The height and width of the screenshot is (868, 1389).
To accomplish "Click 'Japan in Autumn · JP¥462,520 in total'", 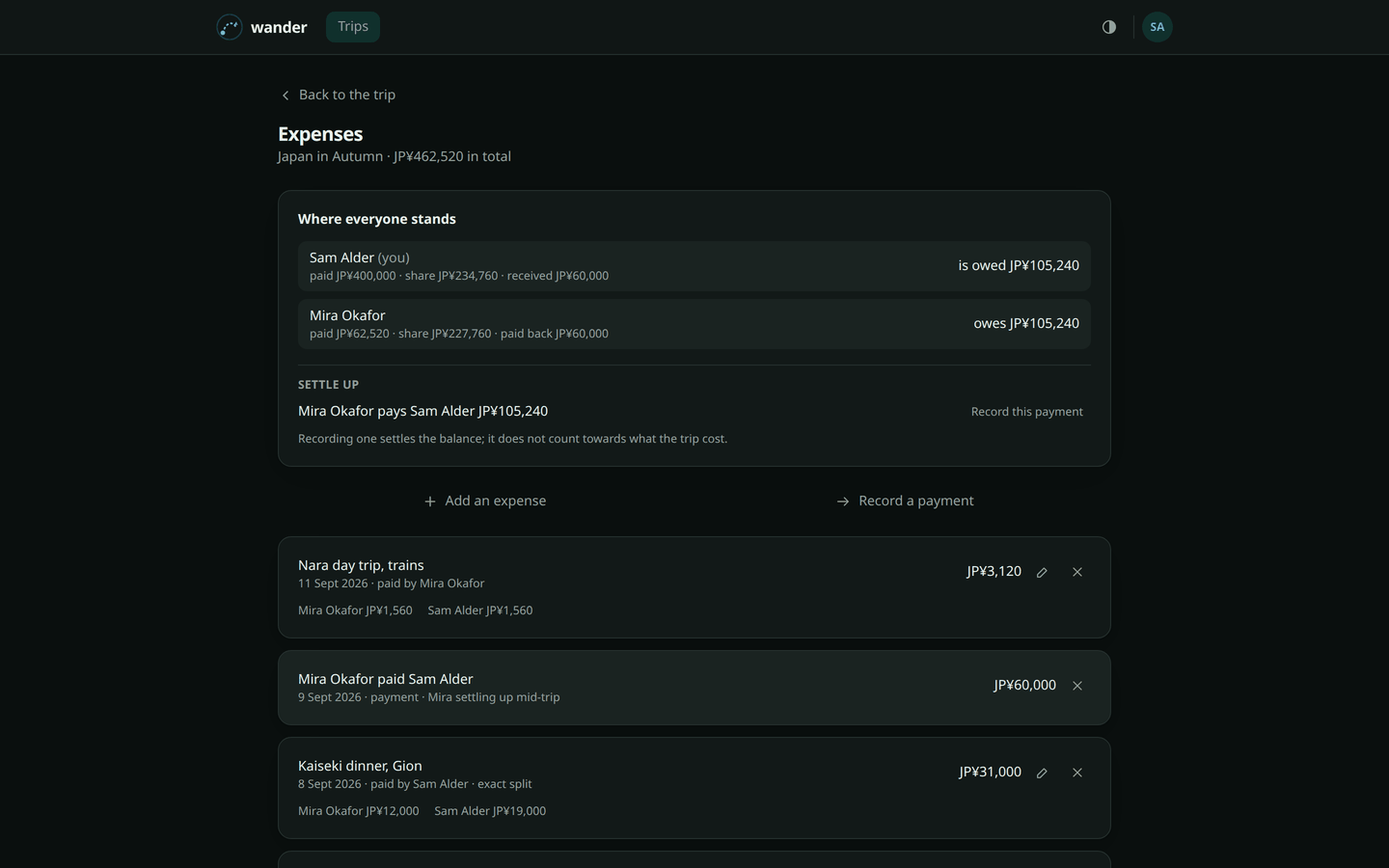I will tap(395, 156).
